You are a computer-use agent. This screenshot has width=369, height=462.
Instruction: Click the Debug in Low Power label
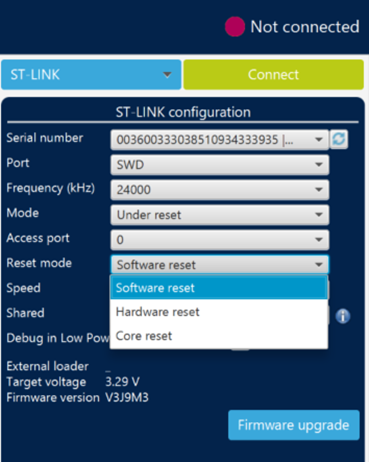[x=58, y=338]
